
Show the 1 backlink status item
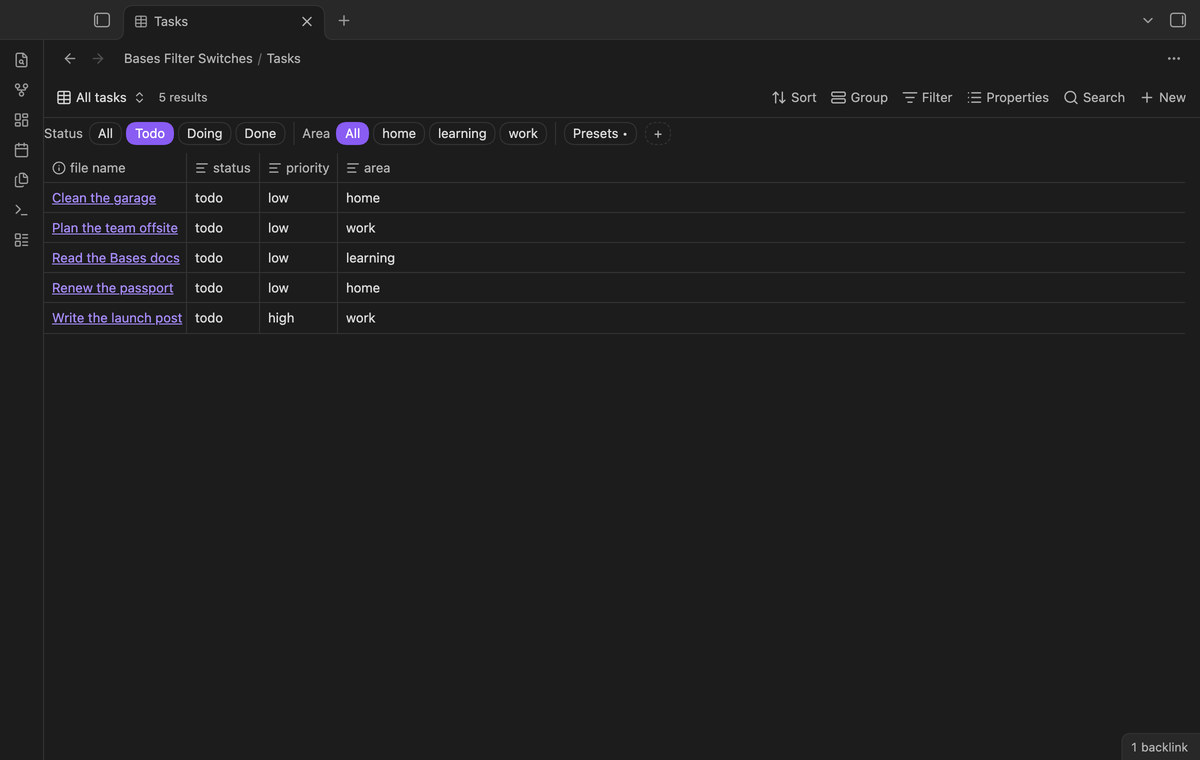[1160, 747]
